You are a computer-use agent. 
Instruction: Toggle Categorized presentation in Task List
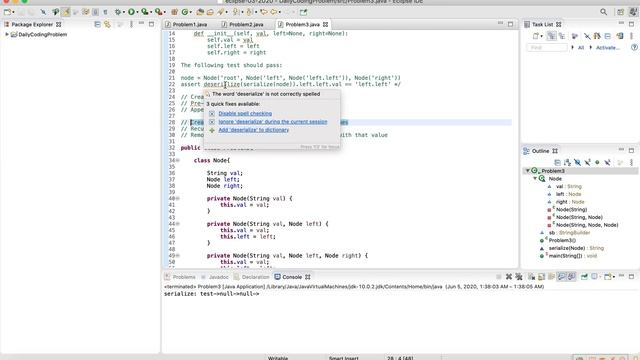point(551,36)
